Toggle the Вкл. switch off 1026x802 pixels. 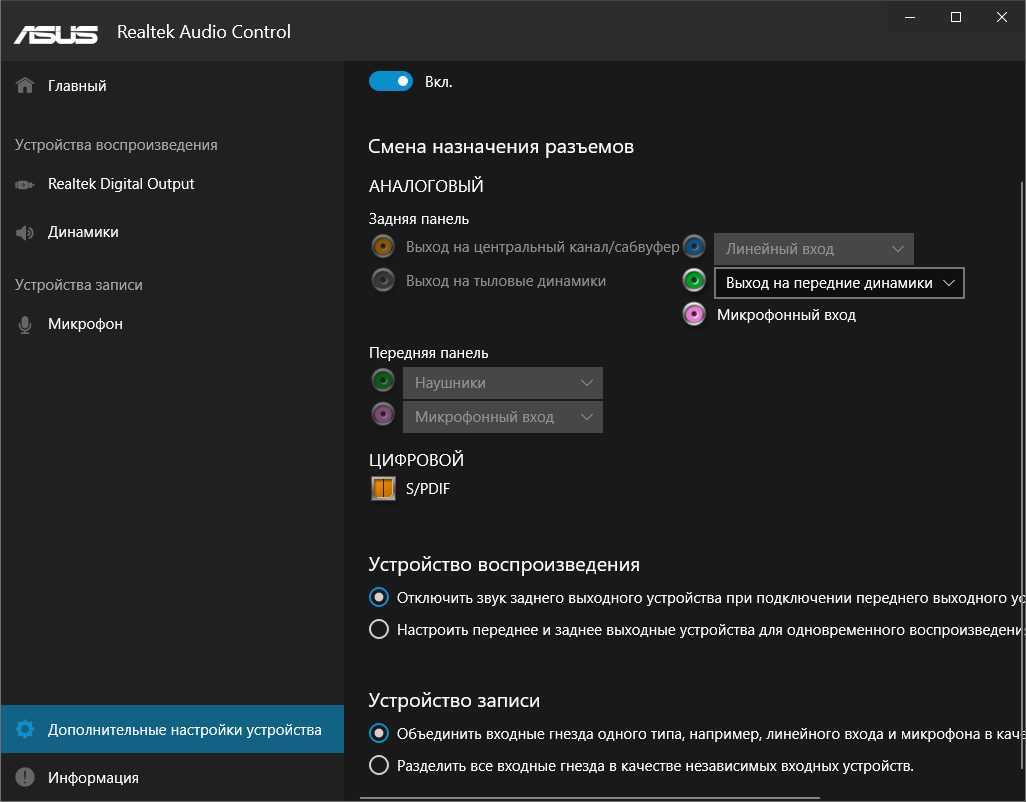click(391, 82)
